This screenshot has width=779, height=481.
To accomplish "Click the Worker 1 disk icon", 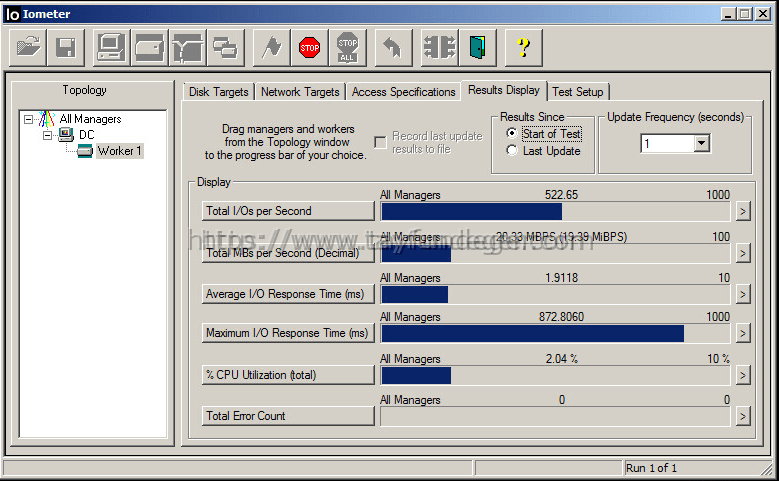I will click(85, 151).
